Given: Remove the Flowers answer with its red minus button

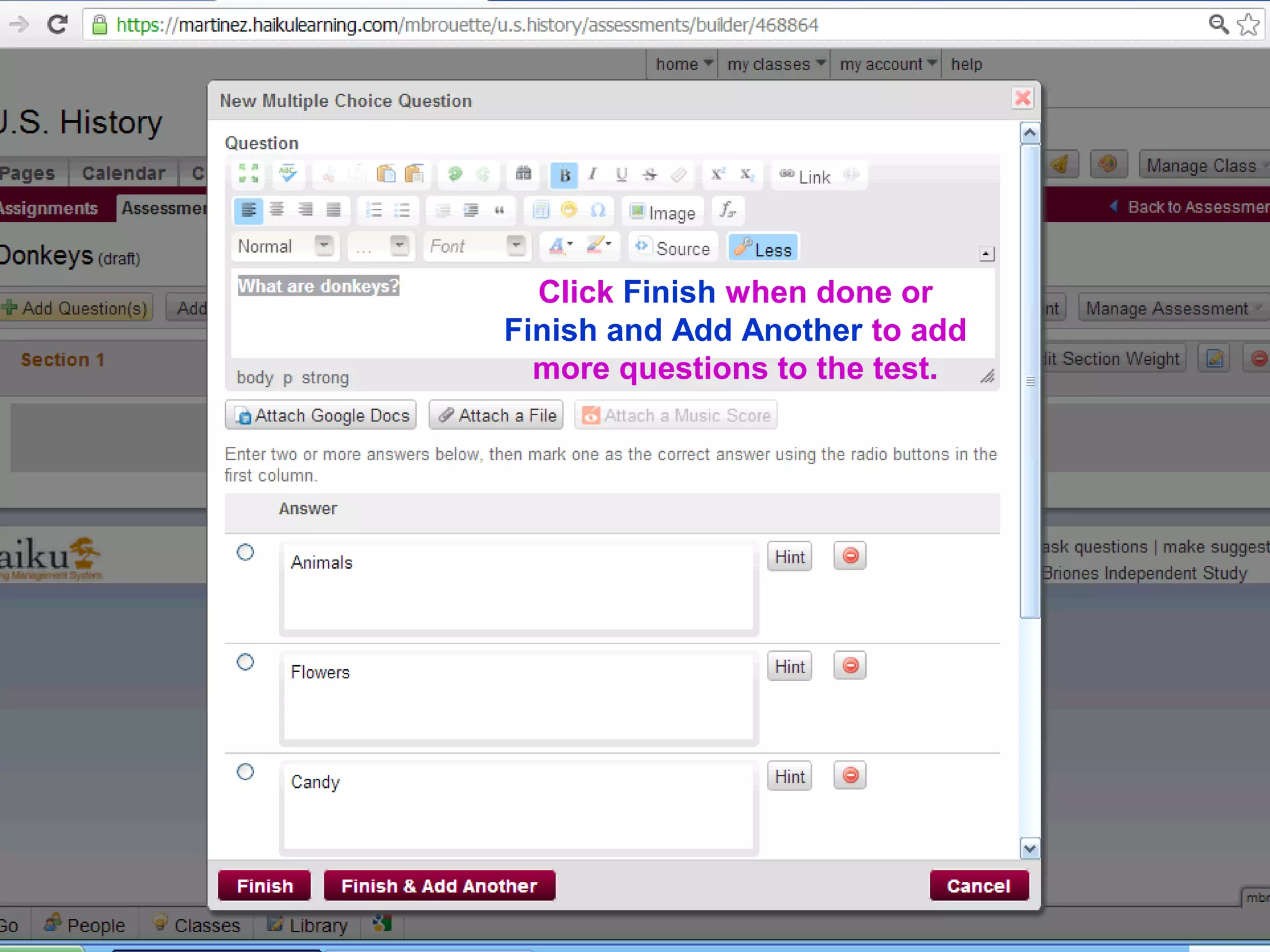Looking at the screenshot, I should point(850,666).
